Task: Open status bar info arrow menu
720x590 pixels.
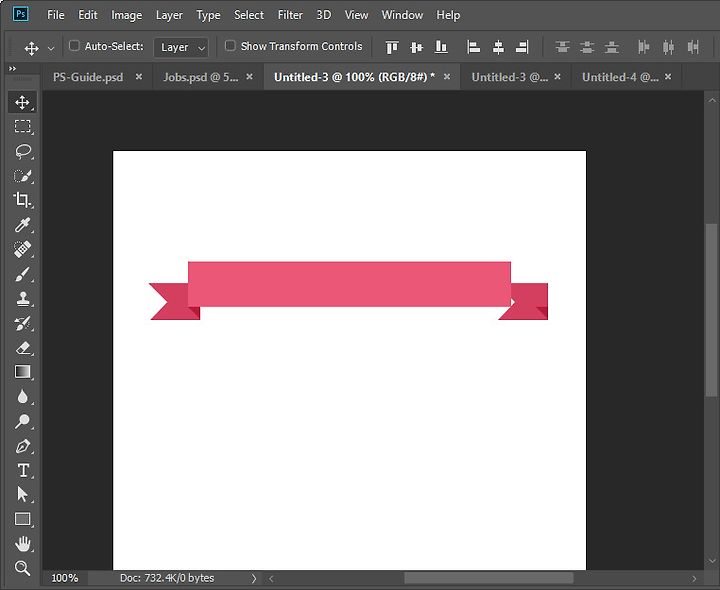Action: click(x=253, y=578)
